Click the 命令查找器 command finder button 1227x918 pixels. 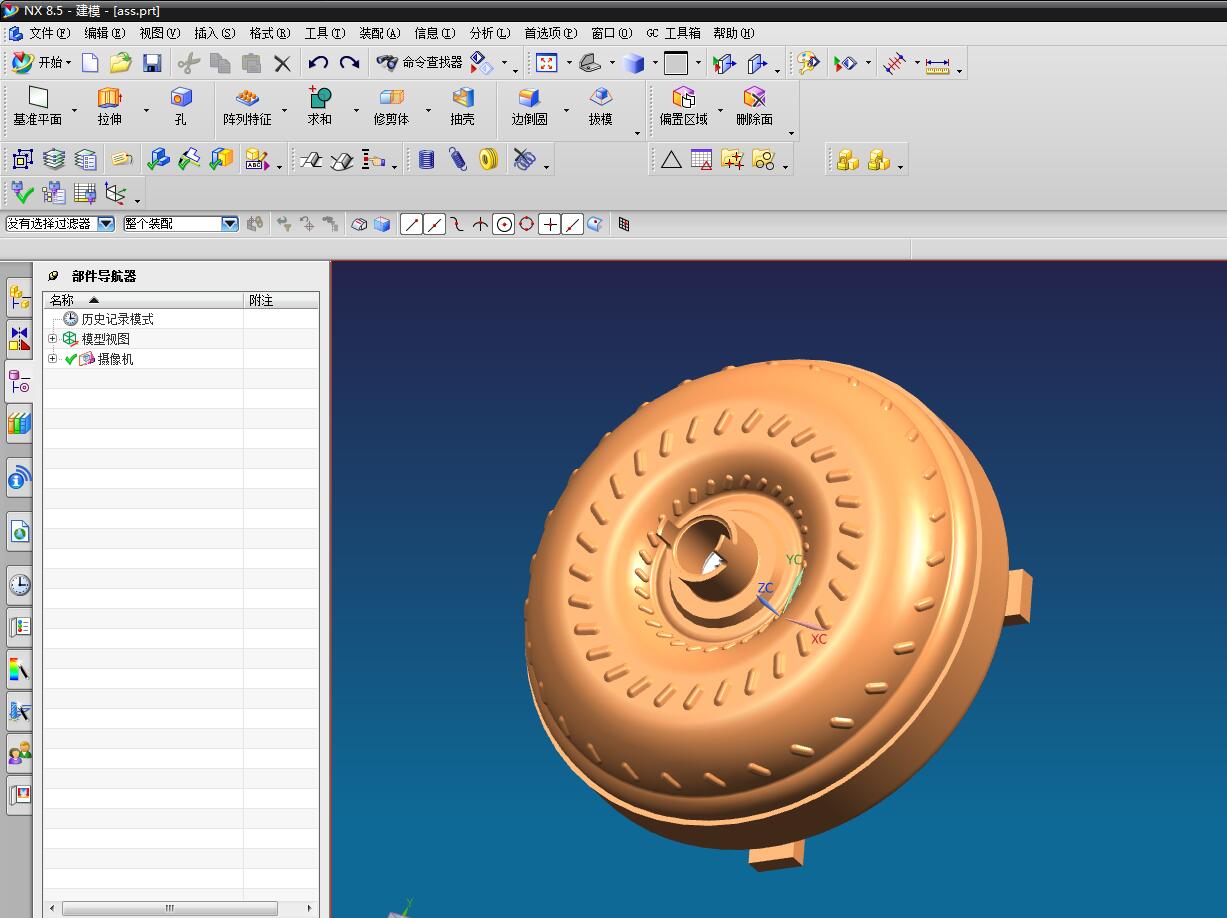click(420, 63)
